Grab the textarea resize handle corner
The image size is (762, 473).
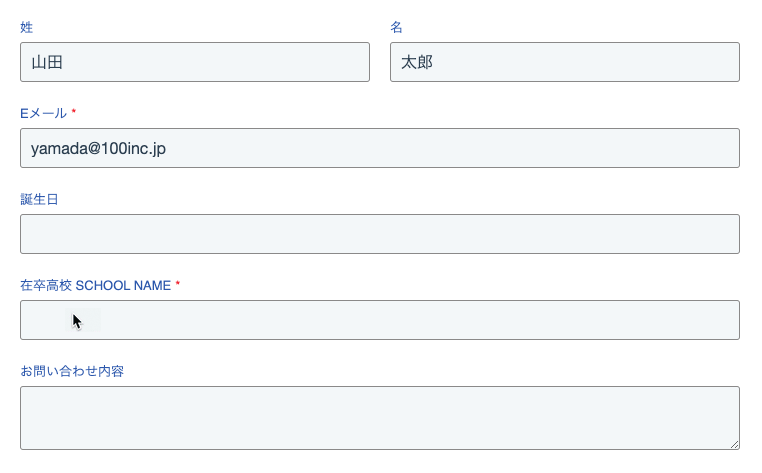(734, 444)
